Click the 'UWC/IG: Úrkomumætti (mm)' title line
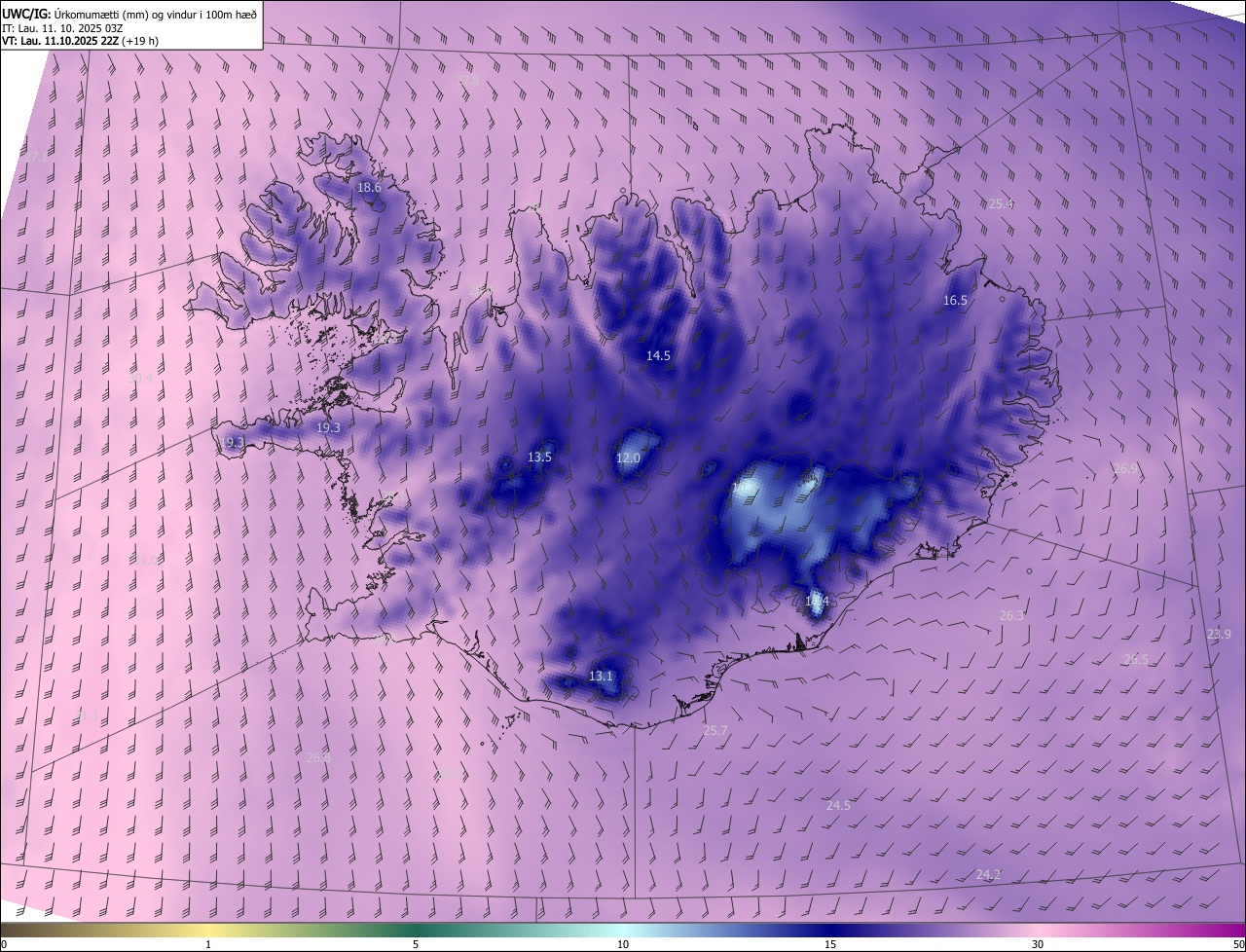The image size is (1246, 952). [x=129, y=14]
